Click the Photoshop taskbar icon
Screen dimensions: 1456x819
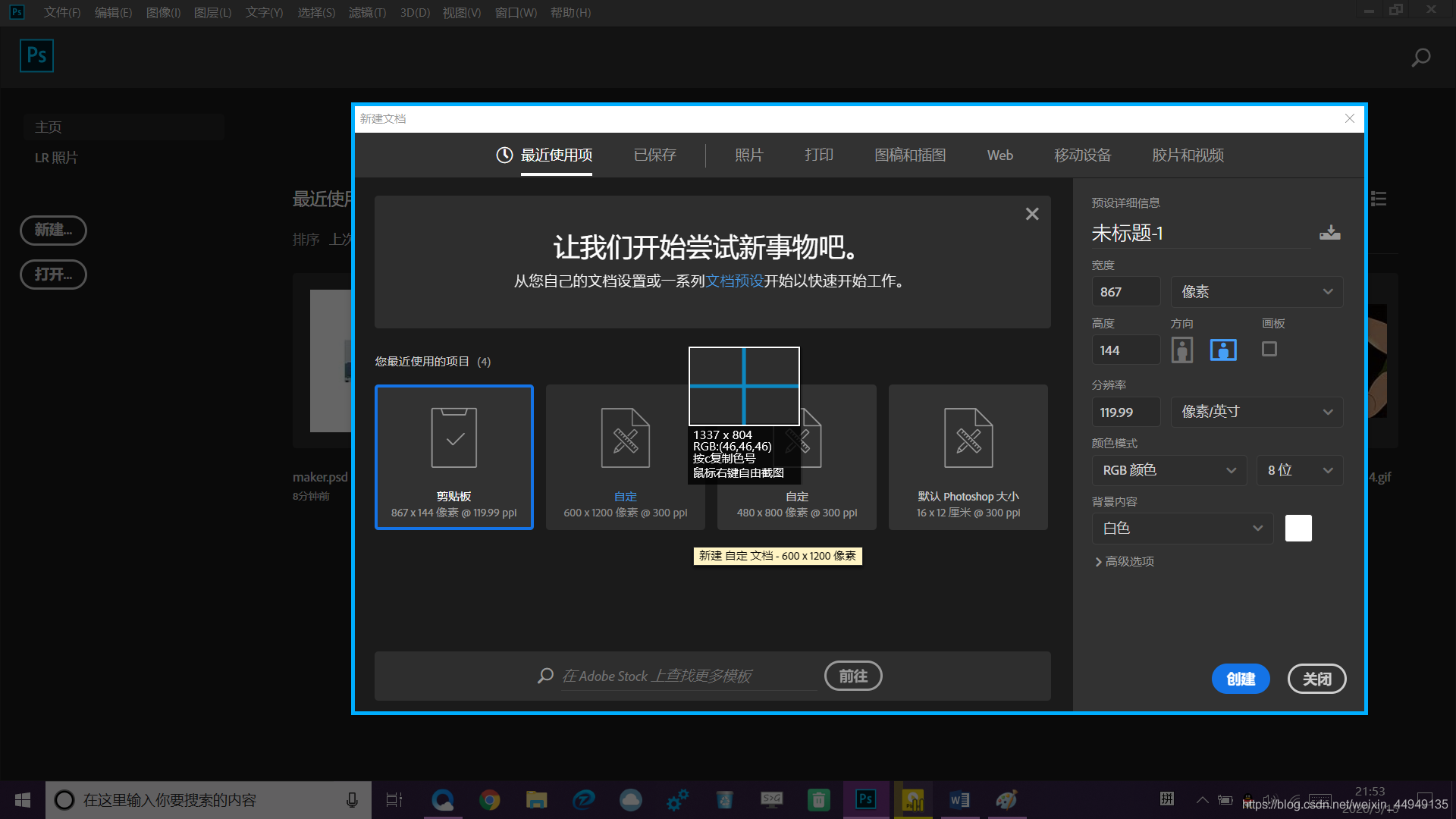(x=865, y=800)
